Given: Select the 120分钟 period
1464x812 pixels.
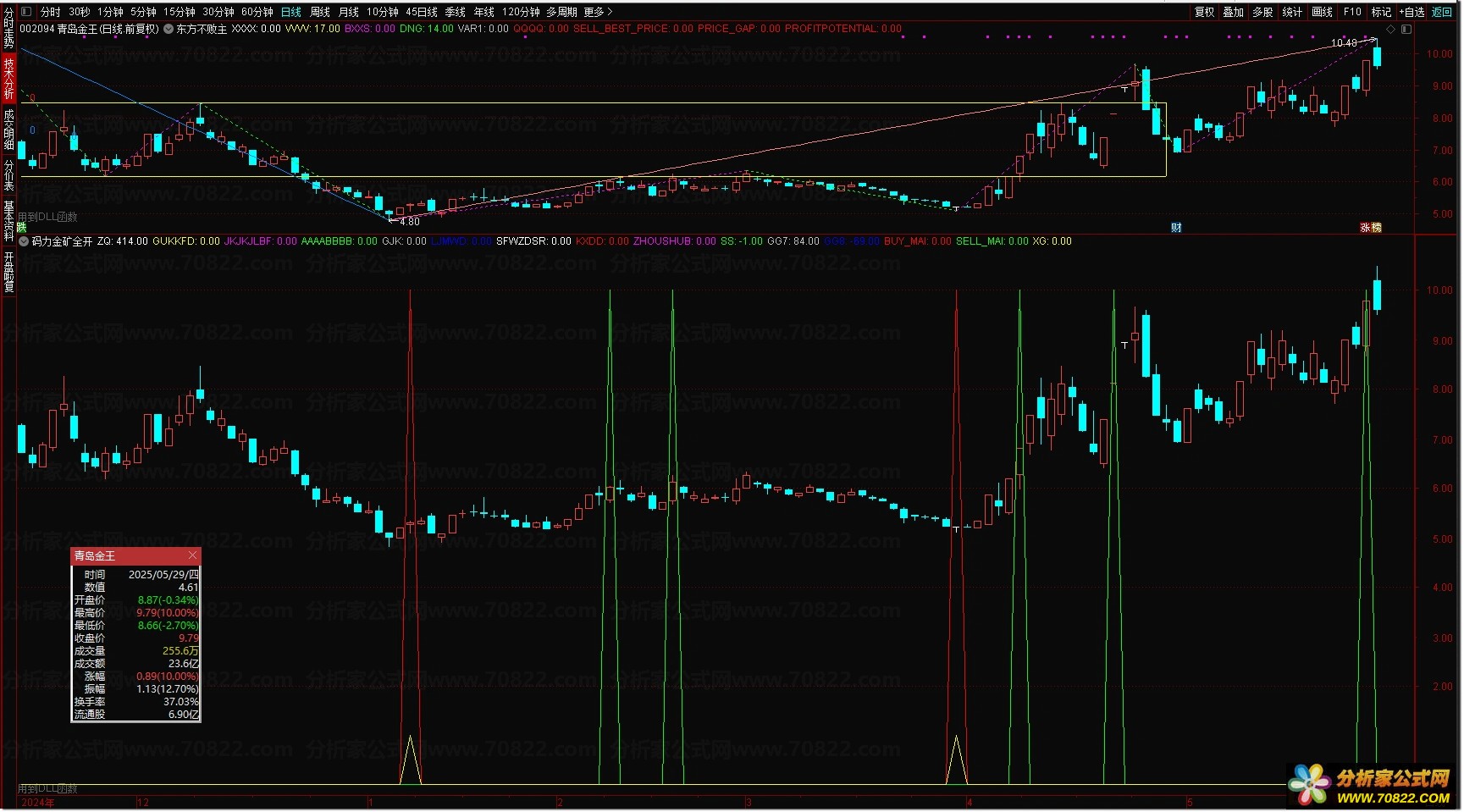Looking at the screenshot, I should (x=521, y=12).
